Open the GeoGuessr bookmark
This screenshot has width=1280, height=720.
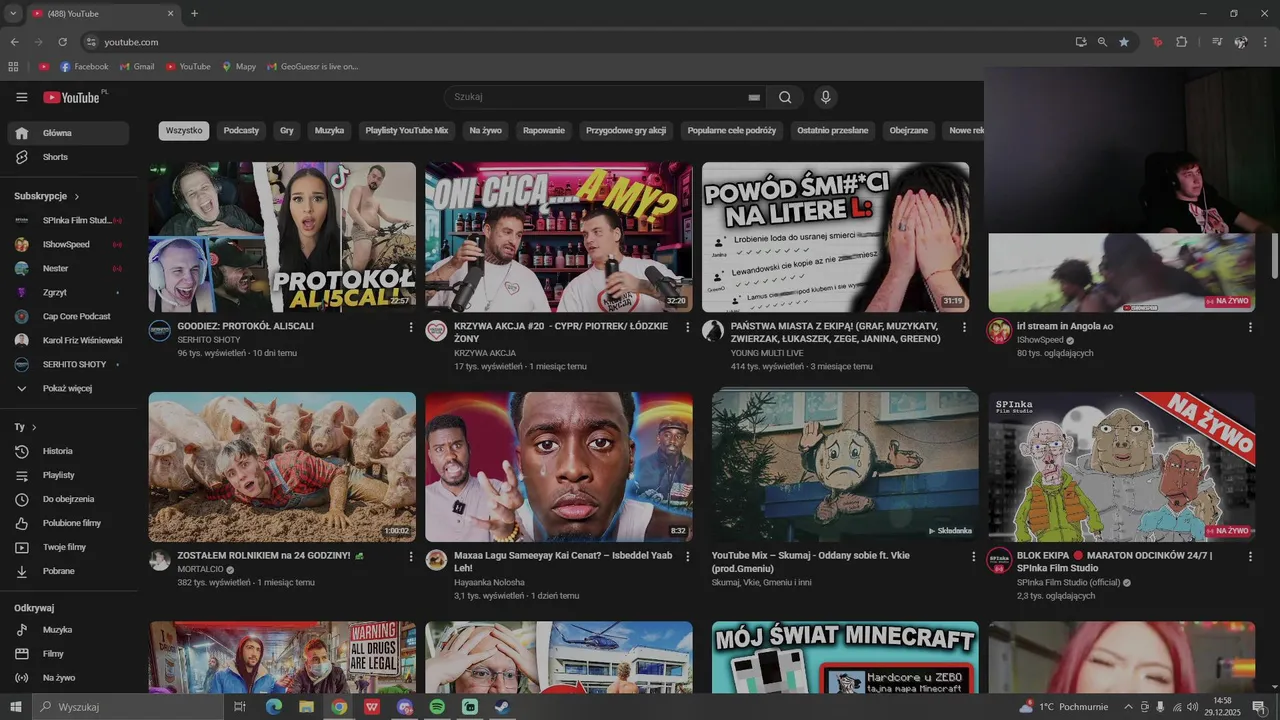[x=312, y=67]
